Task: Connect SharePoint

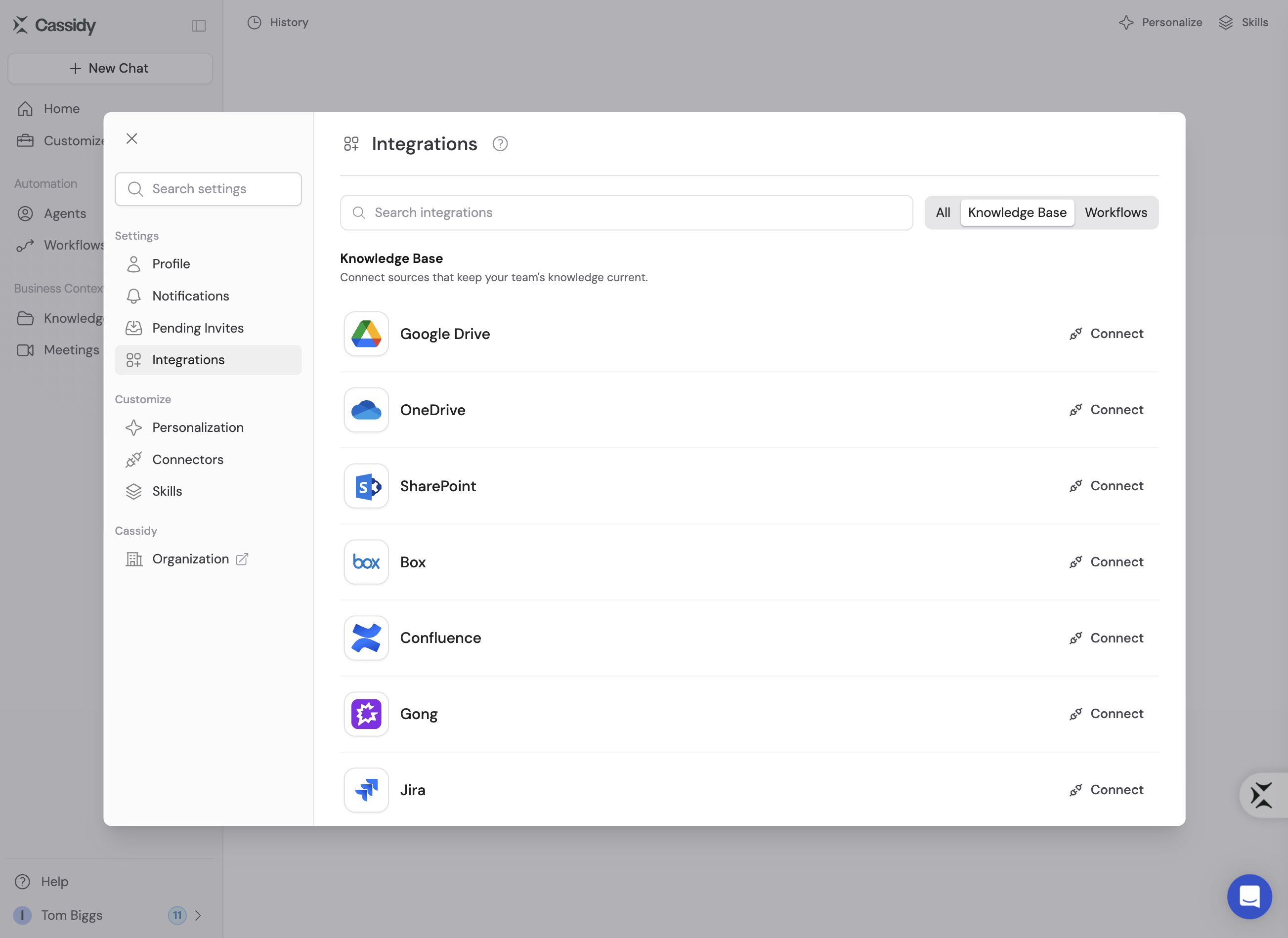Action: coord(1106,486)
